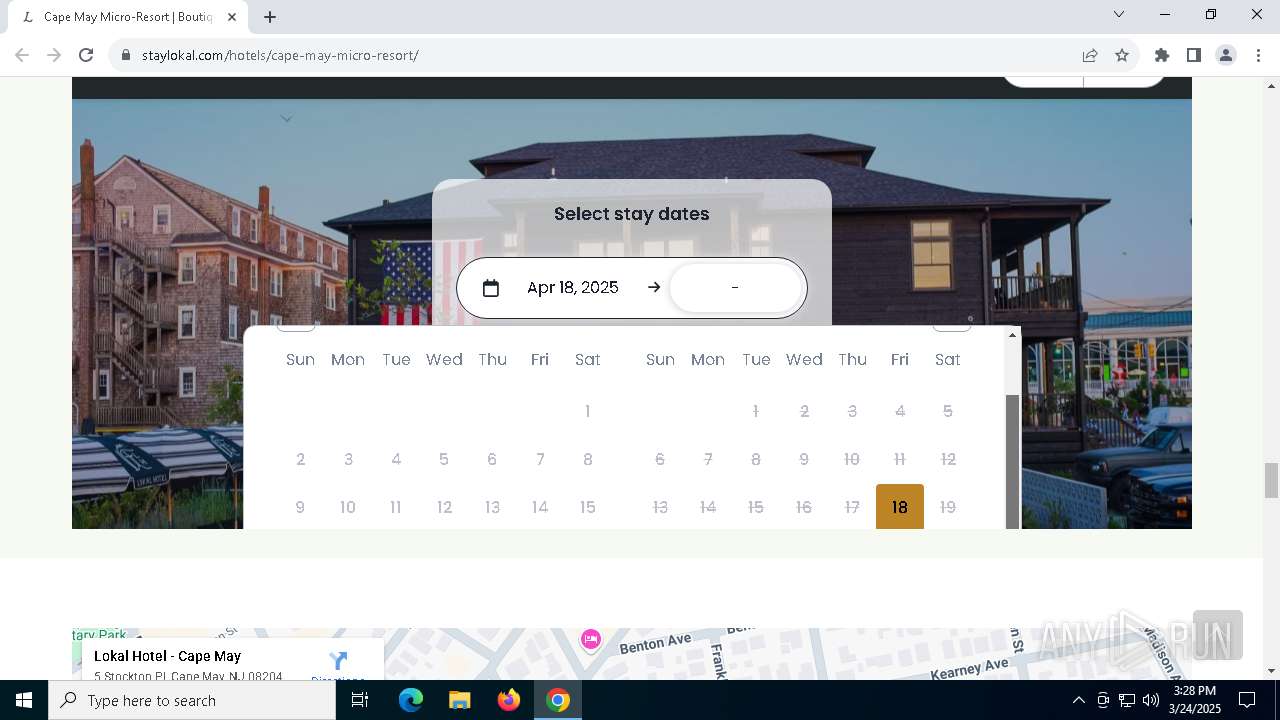This screenshot has height=720, width=1280.
Task: Open Directions on the map card
Action: (338, 666)
